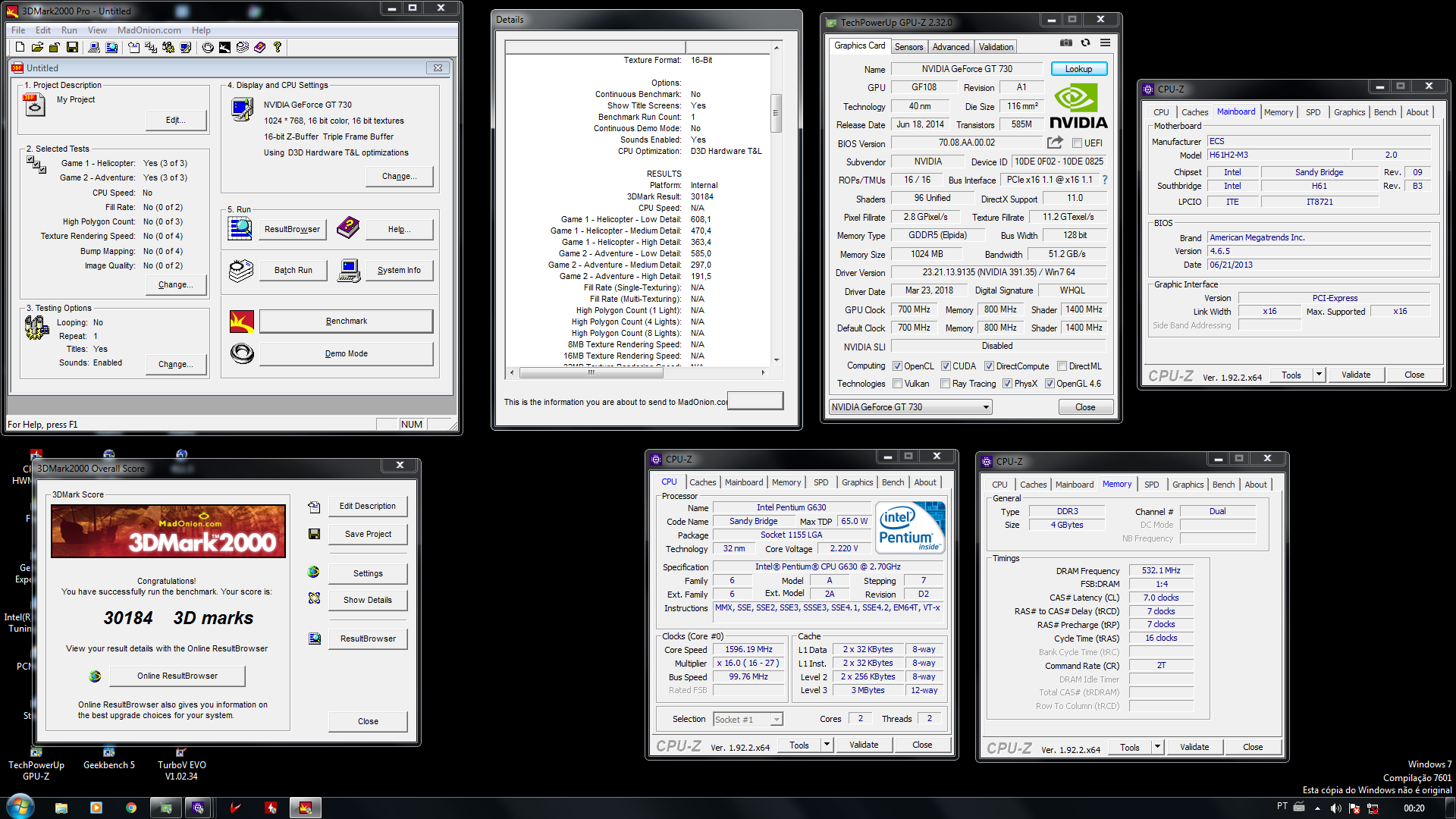
Task: Click the GPU-Z refresh icon
Action: coord(1085,43)
